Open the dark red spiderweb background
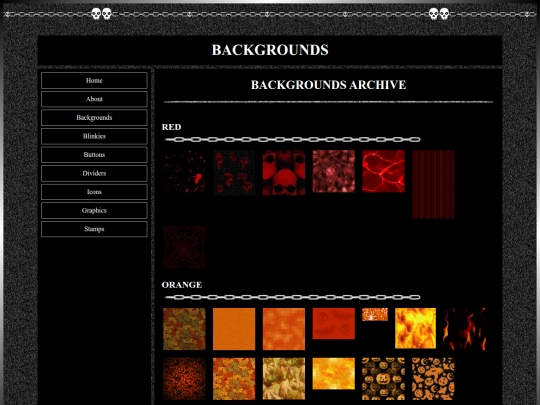Image resolution: width=540 pixels, height=405 pixels. [x=184, y=247]
